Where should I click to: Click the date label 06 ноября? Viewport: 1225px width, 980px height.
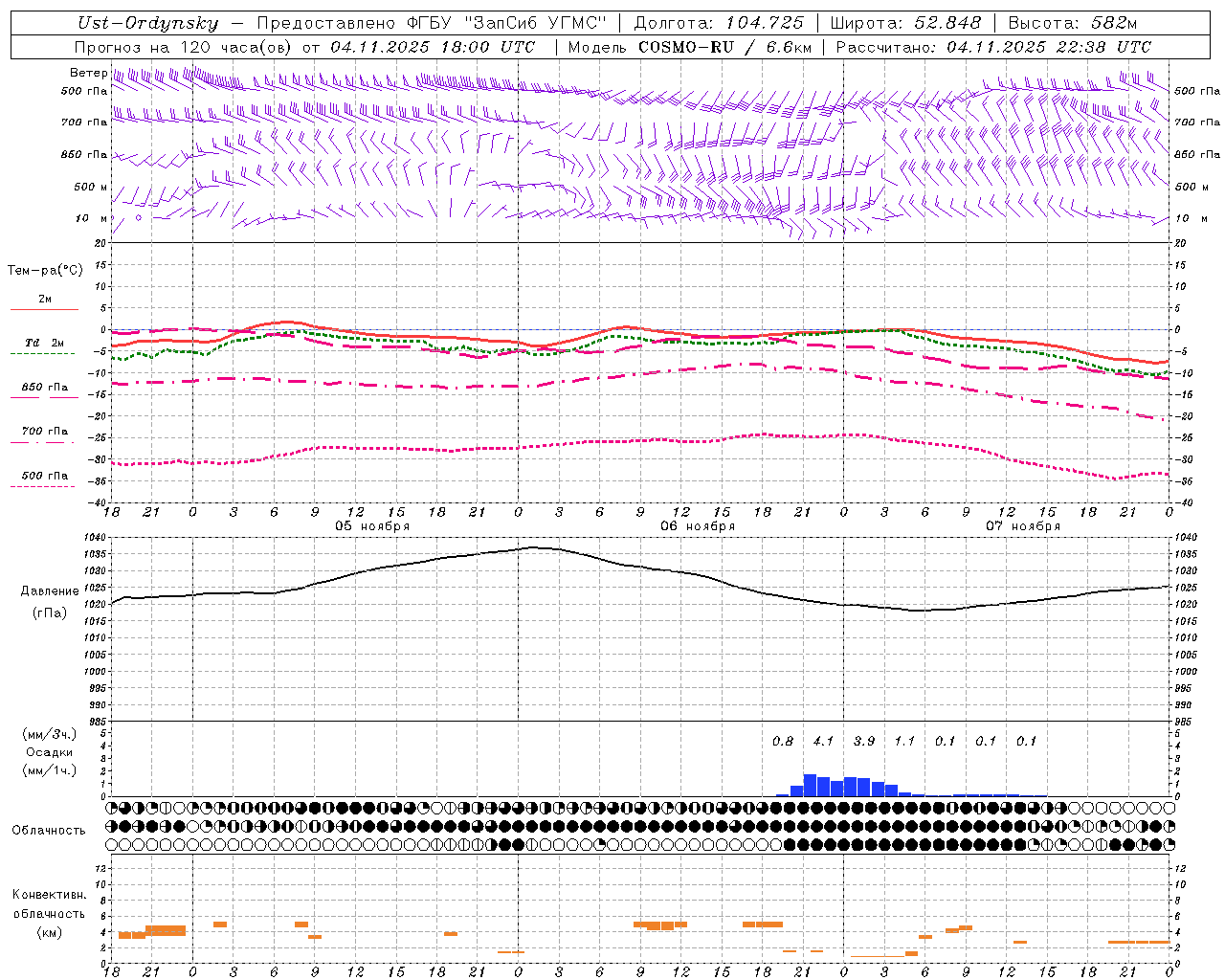[x=698, y=526]
